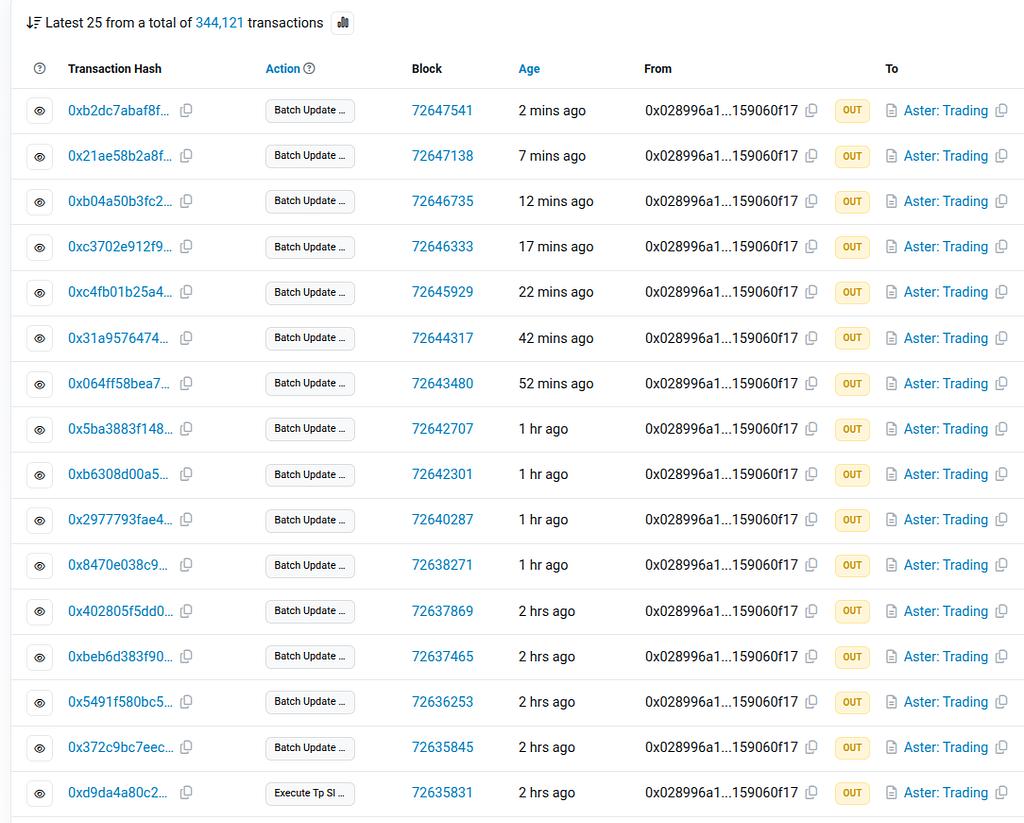Show quick view for transaction 0x8470e038c9
This screenshot has height=823, width=1024.
pos(40,566)
